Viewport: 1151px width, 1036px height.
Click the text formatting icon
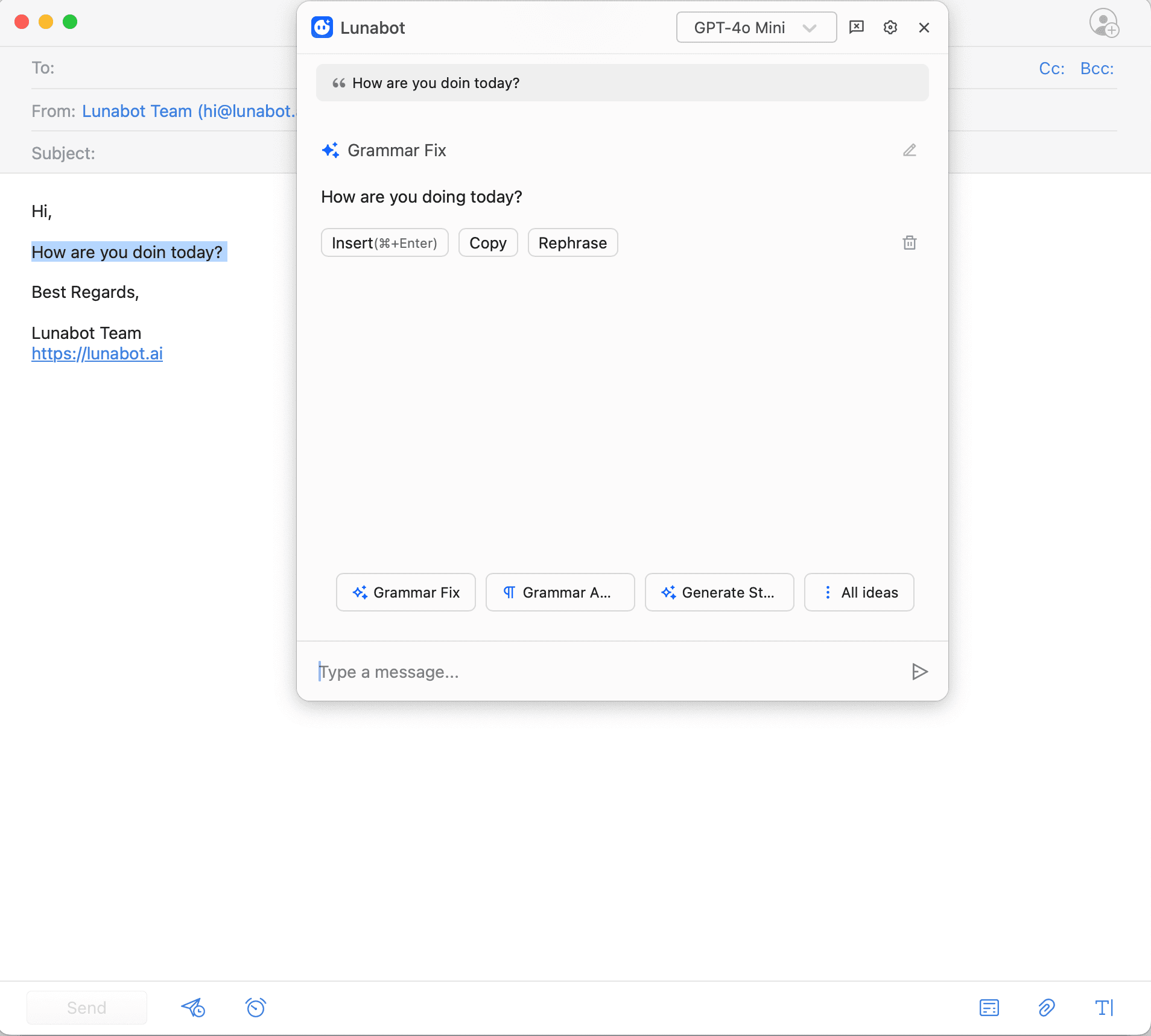click(x=1104, y=1008)
